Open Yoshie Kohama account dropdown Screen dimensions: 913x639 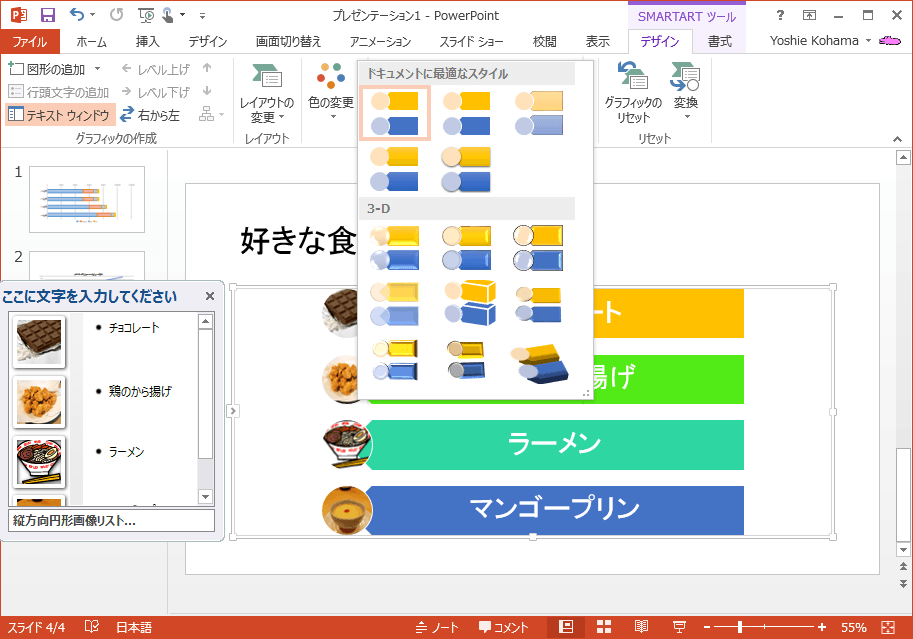(820, 41)
